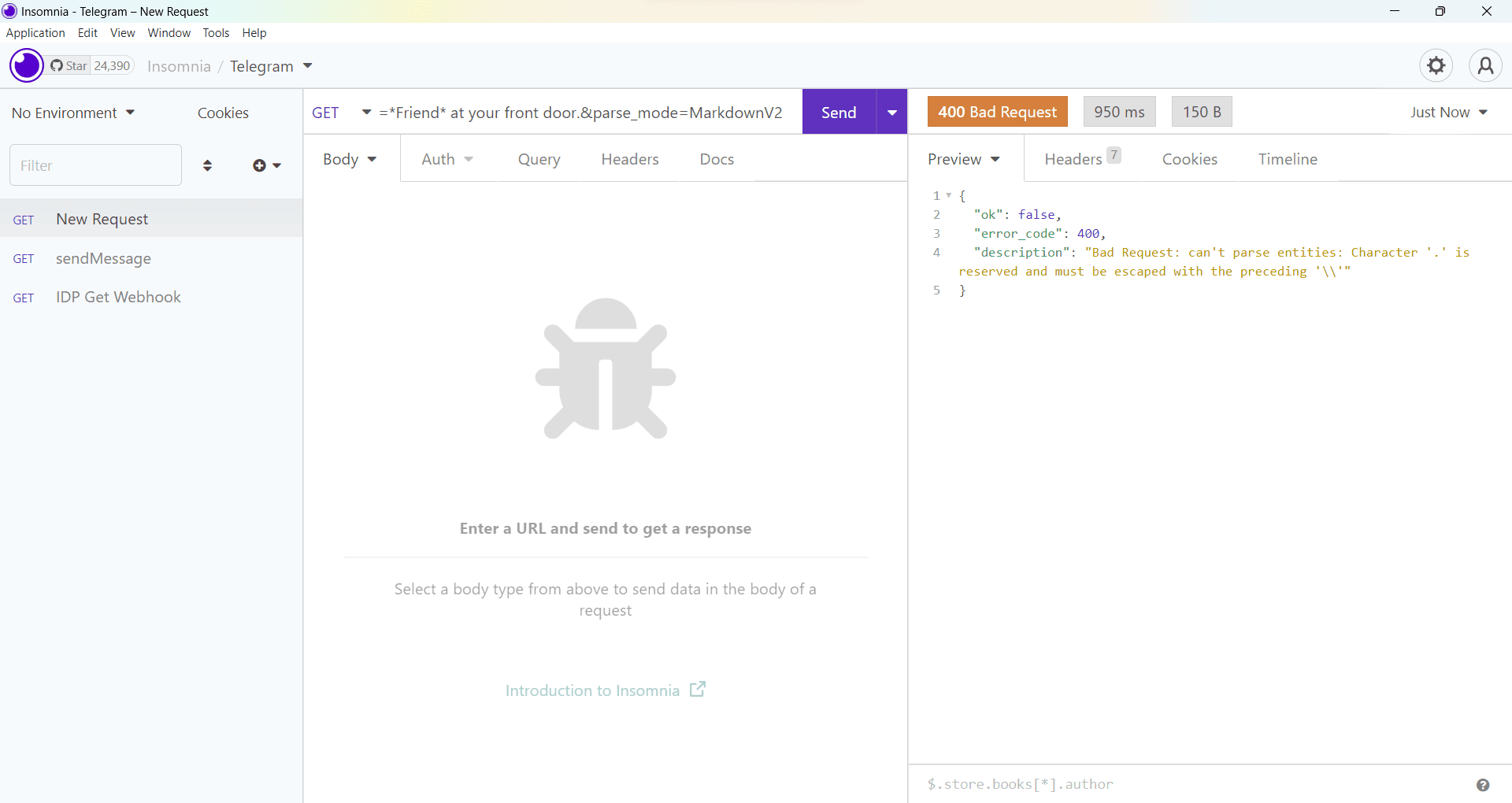The height and width of the screenshot is (803, 1512).
Task: Click the GitHub Star button
Action: 69,66
